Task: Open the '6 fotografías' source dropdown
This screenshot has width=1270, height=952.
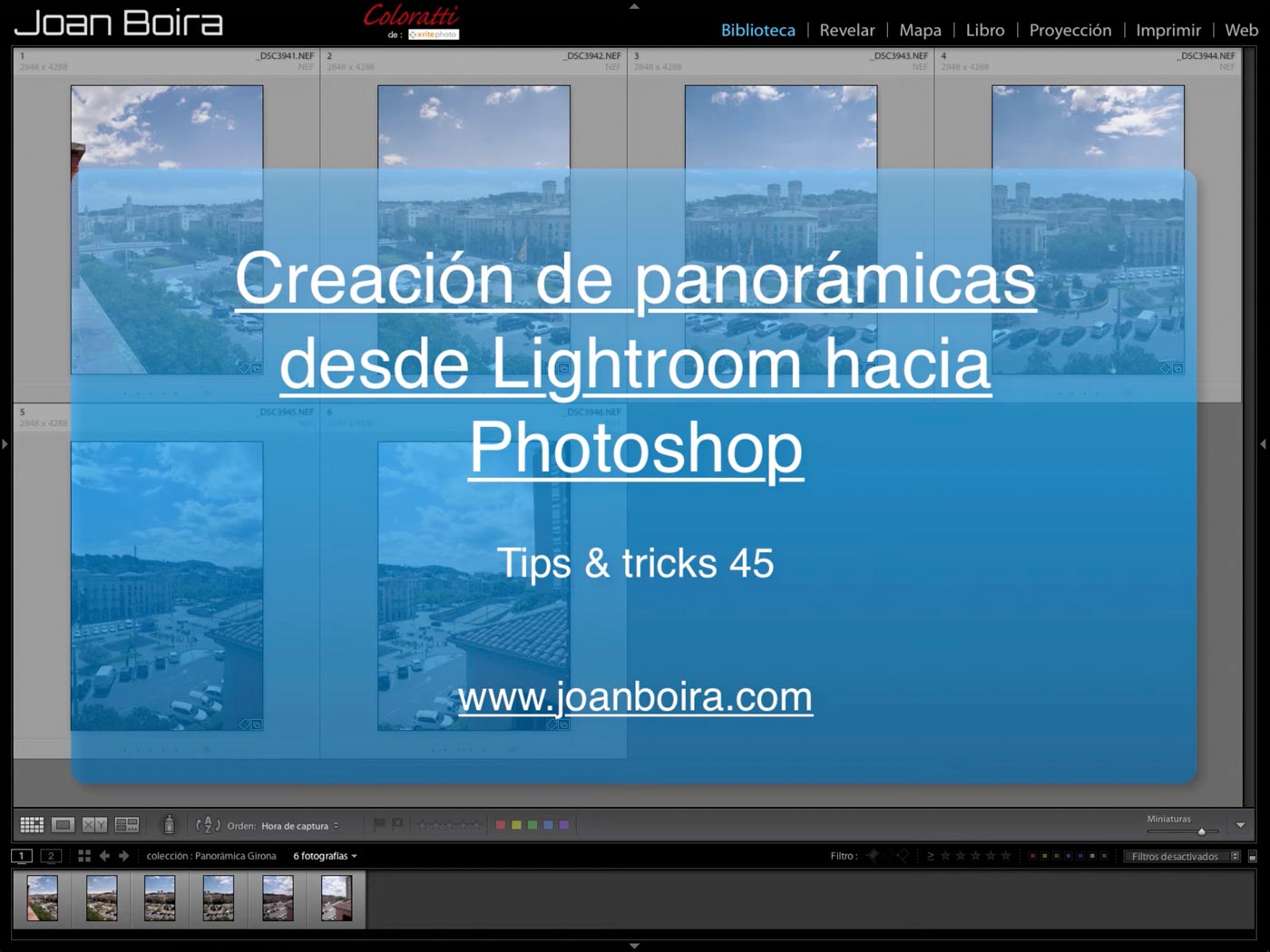Action: pos(325,856)
